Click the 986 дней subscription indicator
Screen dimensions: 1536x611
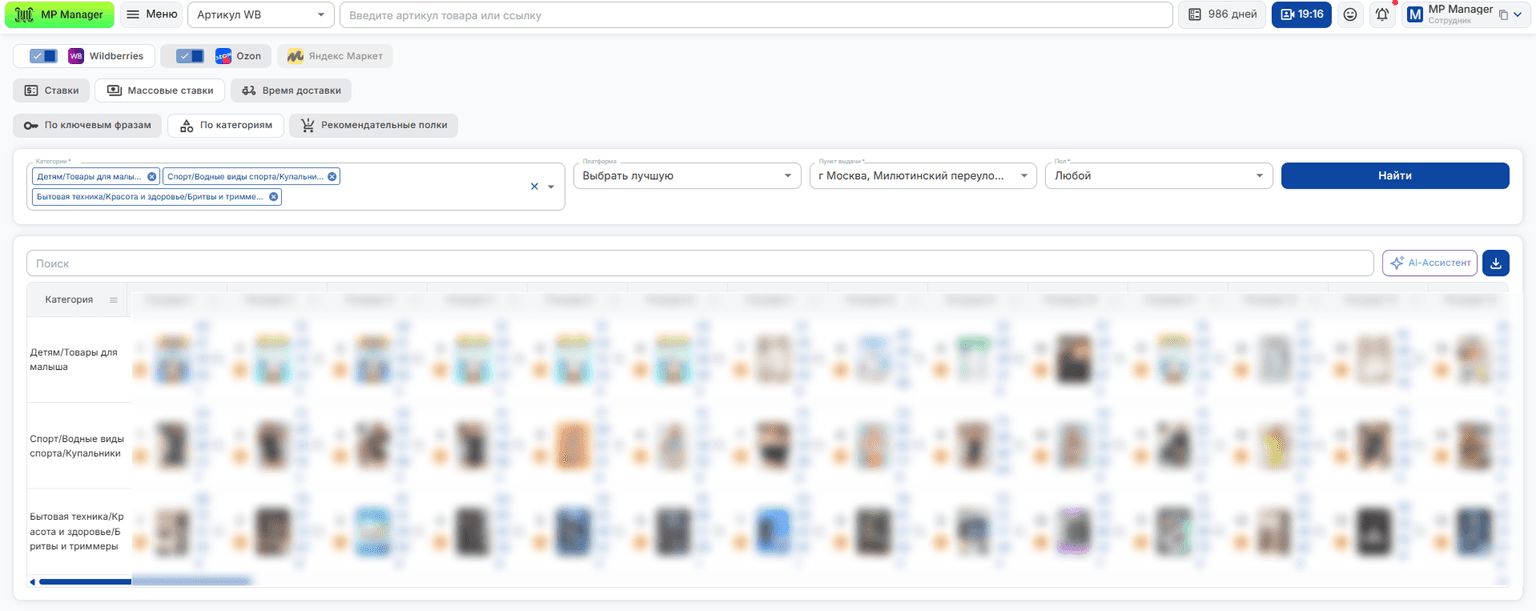pyautogui.click(x=1222, y=14)
